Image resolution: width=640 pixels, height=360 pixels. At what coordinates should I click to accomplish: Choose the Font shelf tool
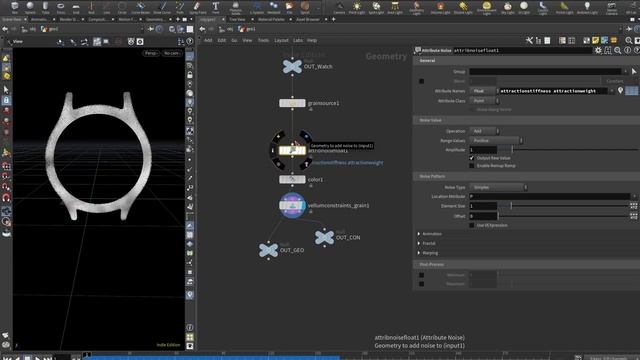pyautogui.click(x=216, y=7)
